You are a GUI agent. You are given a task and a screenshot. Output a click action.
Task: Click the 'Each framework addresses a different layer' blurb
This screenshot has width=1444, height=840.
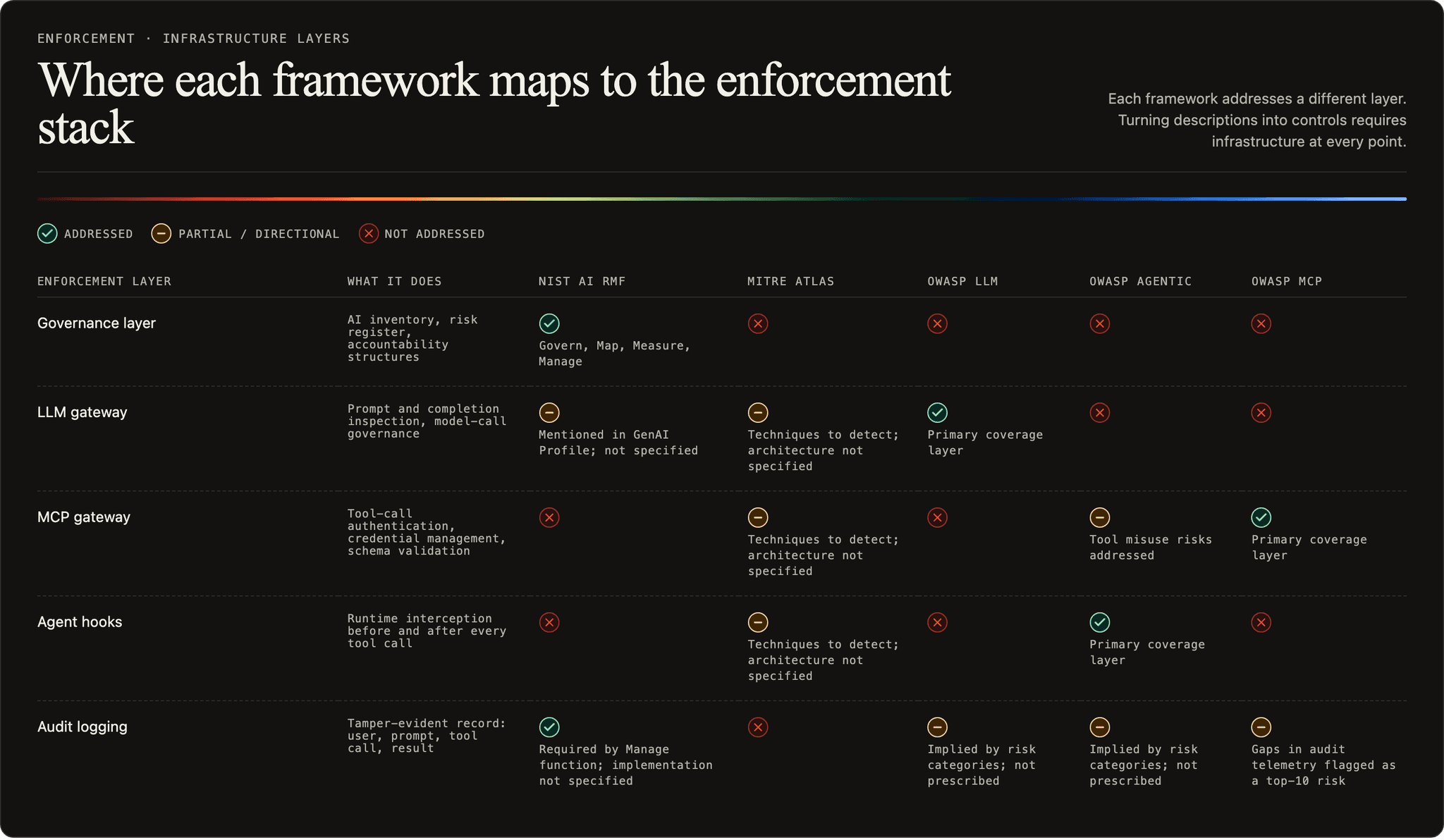point(1257,120)
